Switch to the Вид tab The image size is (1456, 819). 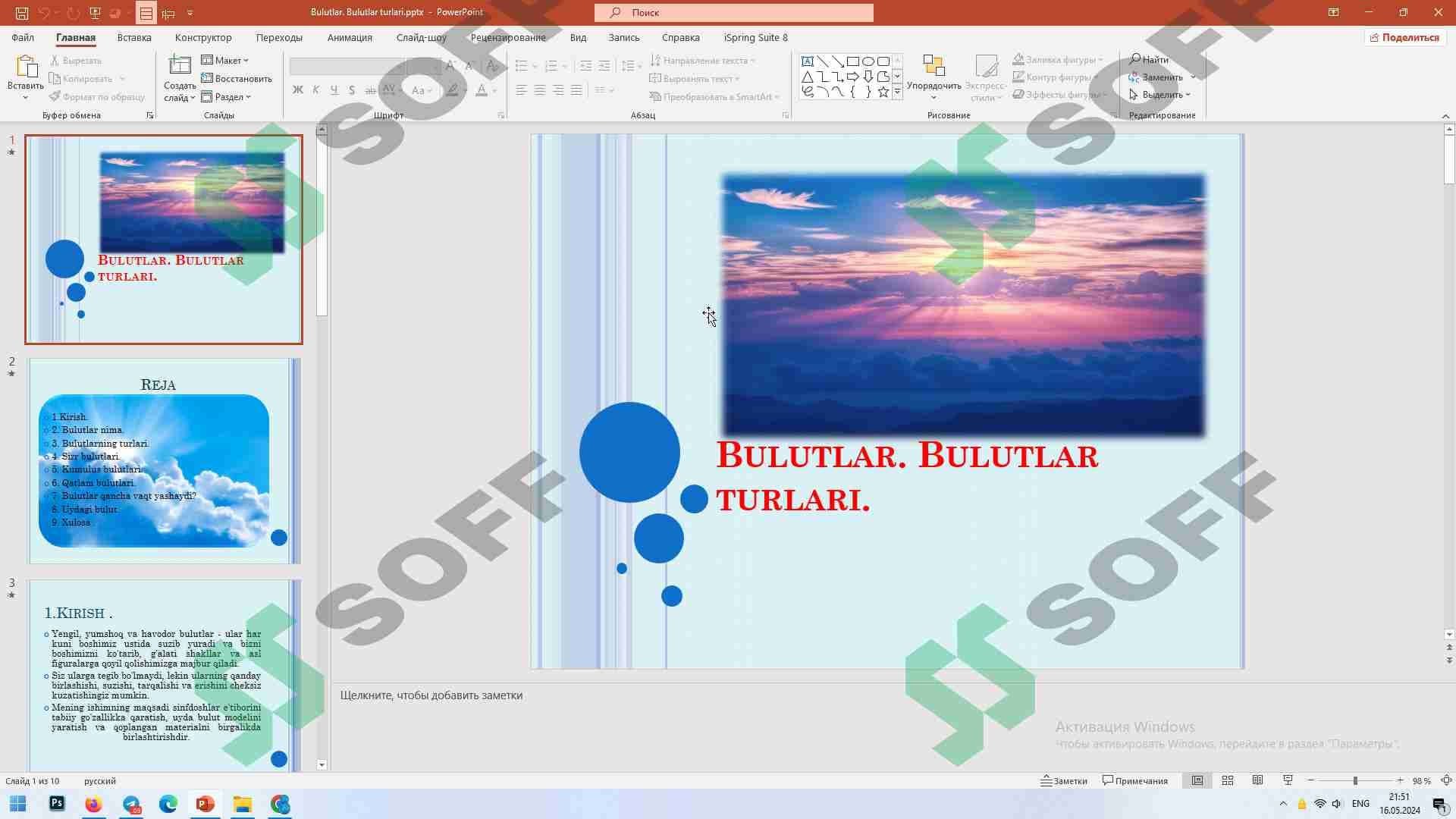[x=578, y=37]
